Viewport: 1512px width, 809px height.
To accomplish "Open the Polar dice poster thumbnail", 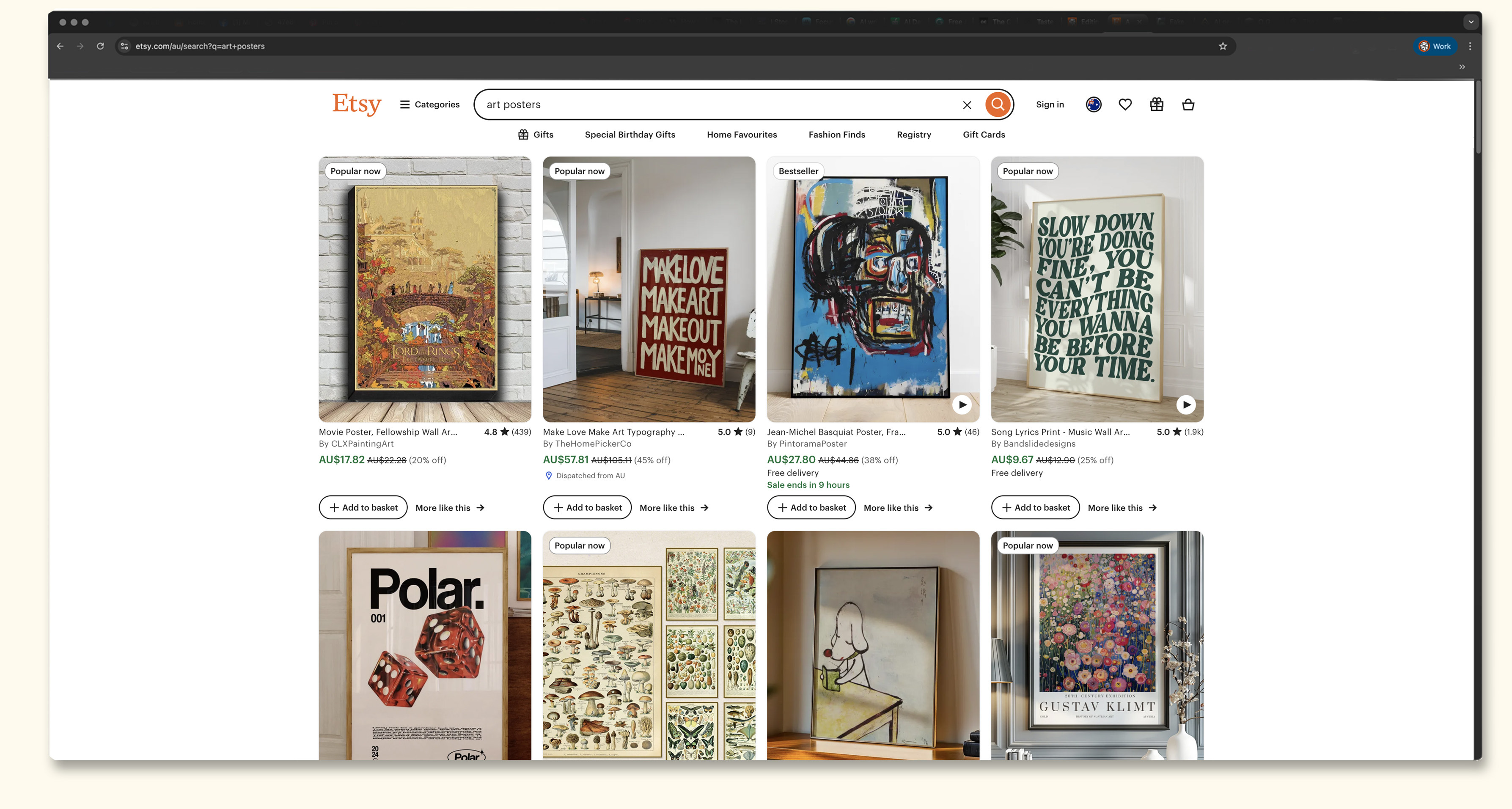I will (424, 646).
